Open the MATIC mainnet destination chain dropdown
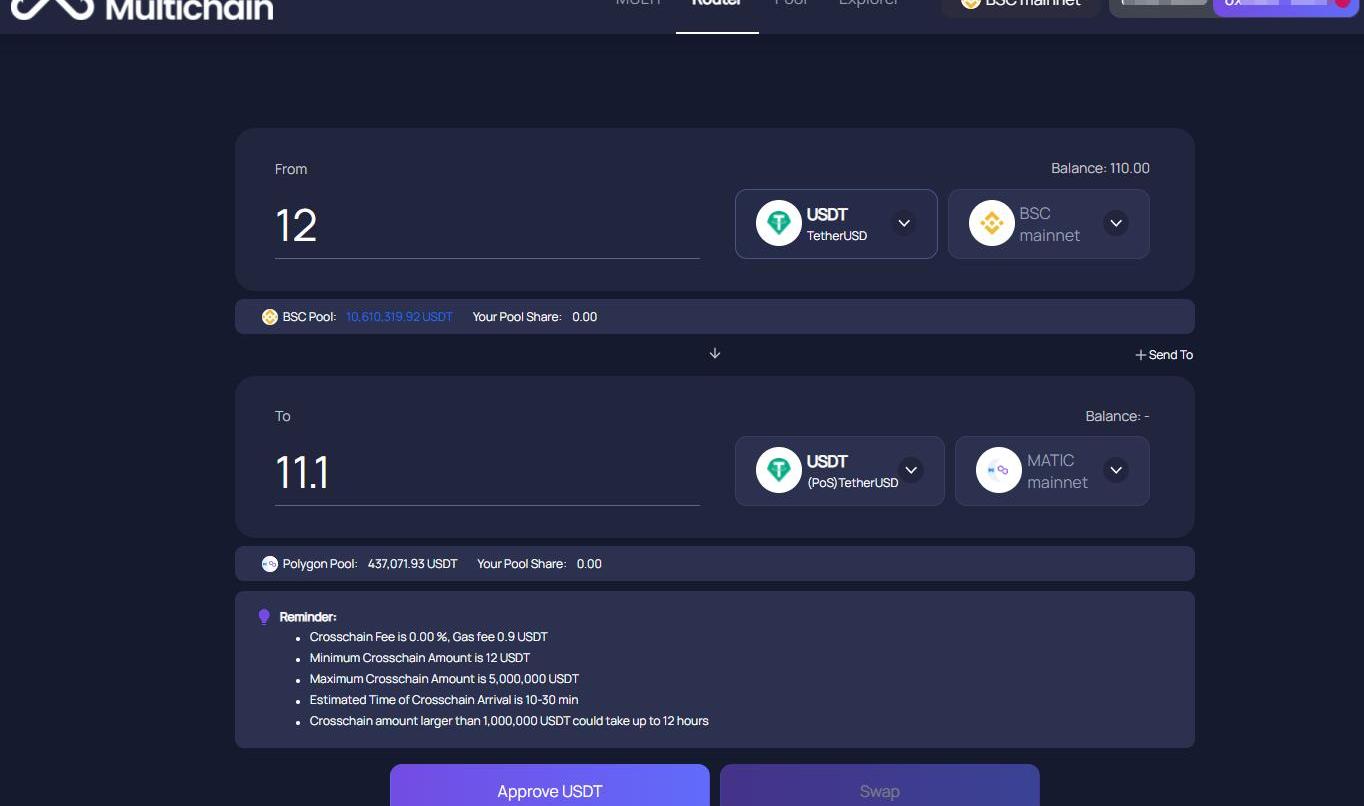This screenshot has width=1364, height=806. pyautogui.click(x=1116, y=470)
